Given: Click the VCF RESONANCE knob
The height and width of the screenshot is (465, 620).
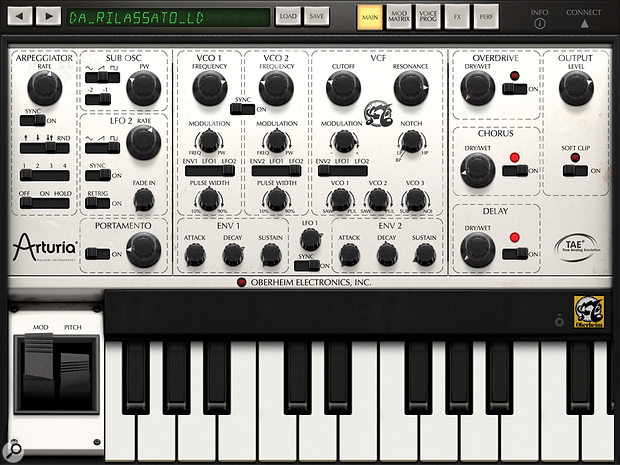Looking at the screenshot, I should pyautogui.click(x=411, y=88).
